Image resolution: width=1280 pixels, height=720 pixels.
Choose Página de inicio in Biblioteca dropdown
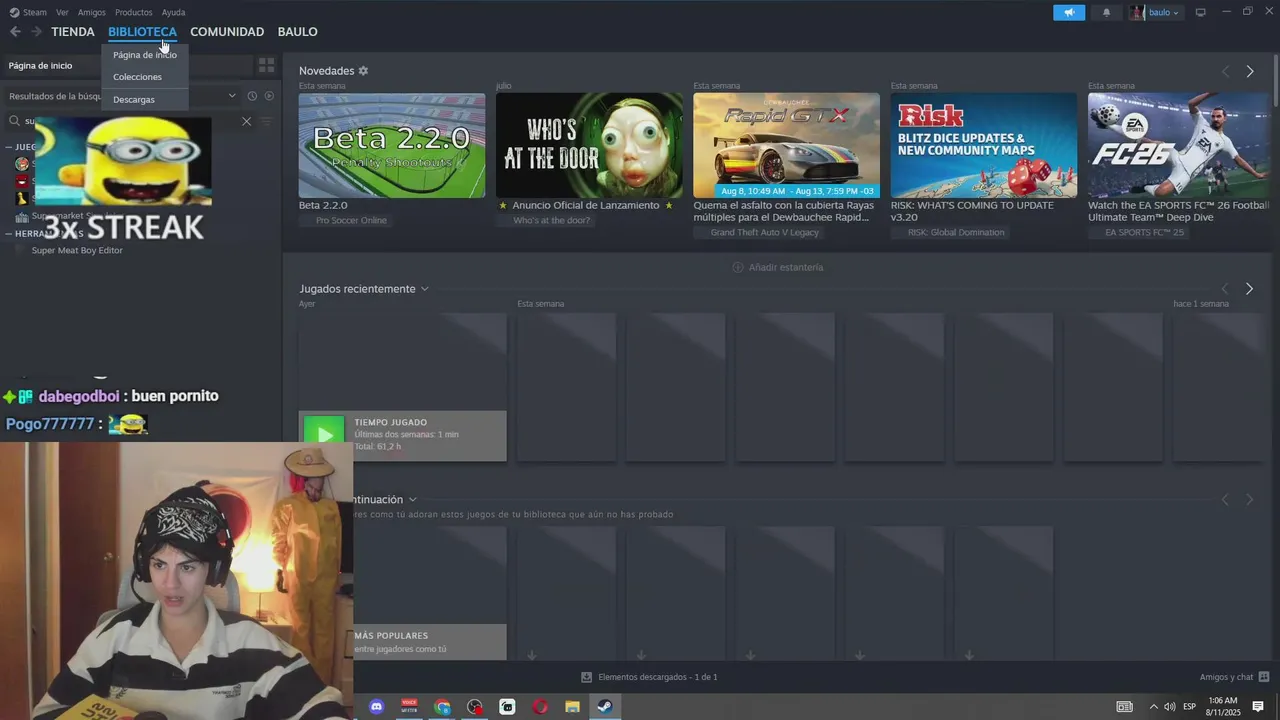[x=145, y=55]
